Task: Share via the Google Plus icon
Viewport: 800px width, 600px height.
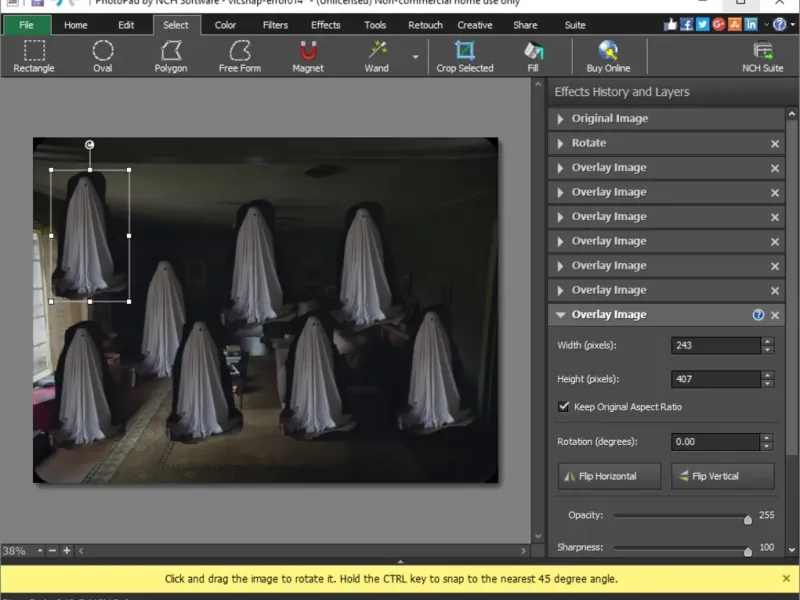Action: pos(718,24)
